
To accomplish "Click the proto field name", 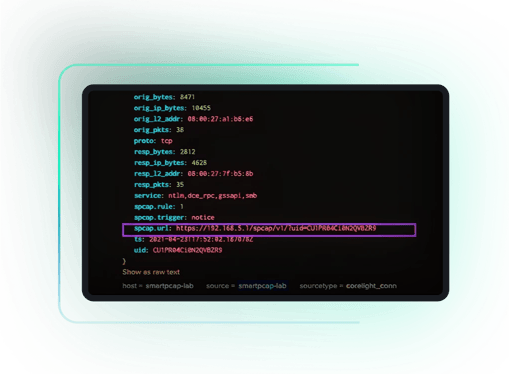I will click(x=145, y=141).
